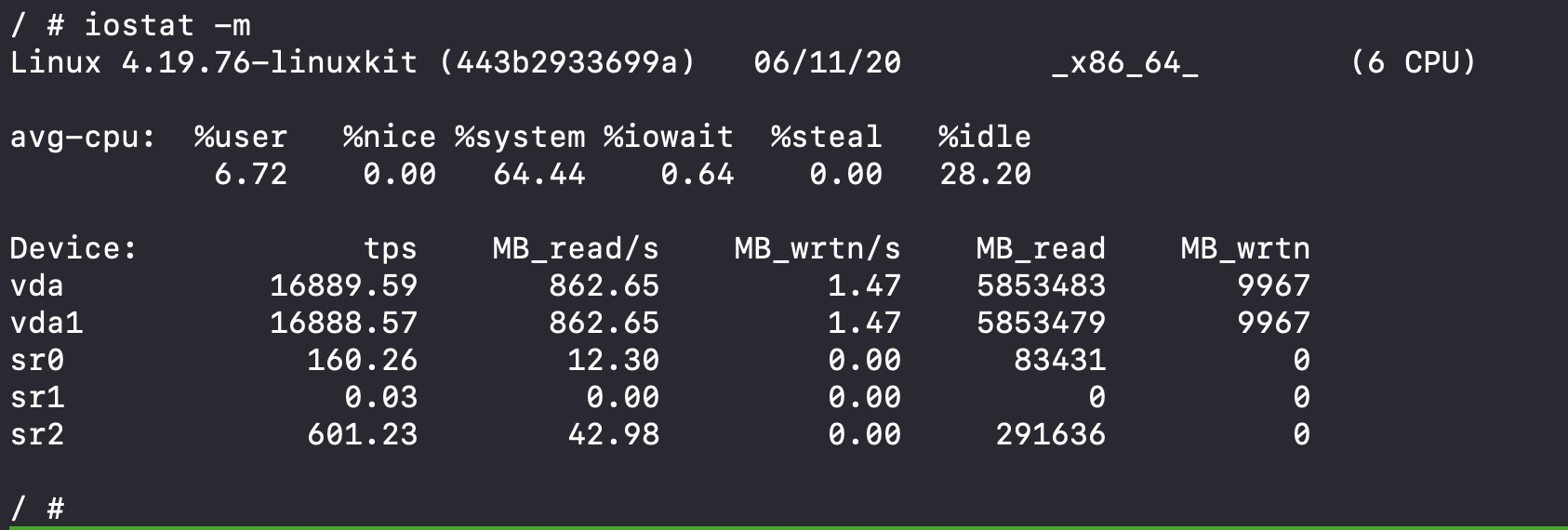Click the %idle value 28.20
The image size is (1568, 530).
(985, 174)
